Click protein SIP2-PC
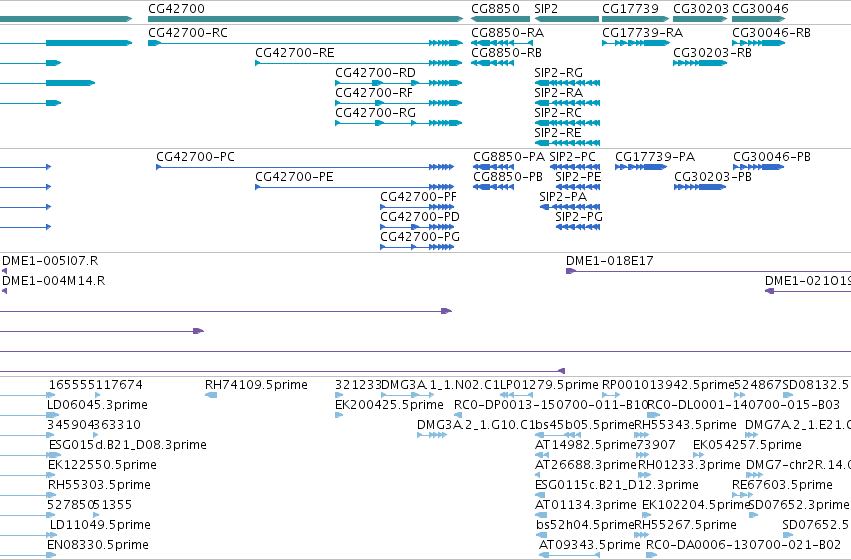Screen dimensions: 851x560 [x=573, y=157]
